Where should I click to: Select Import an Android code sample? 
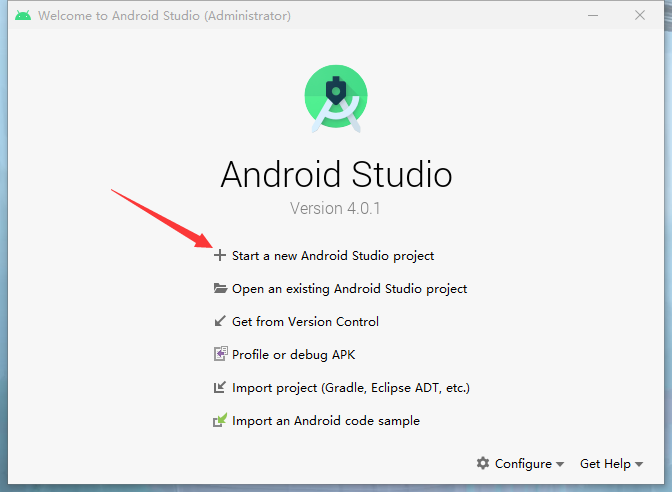326,421
